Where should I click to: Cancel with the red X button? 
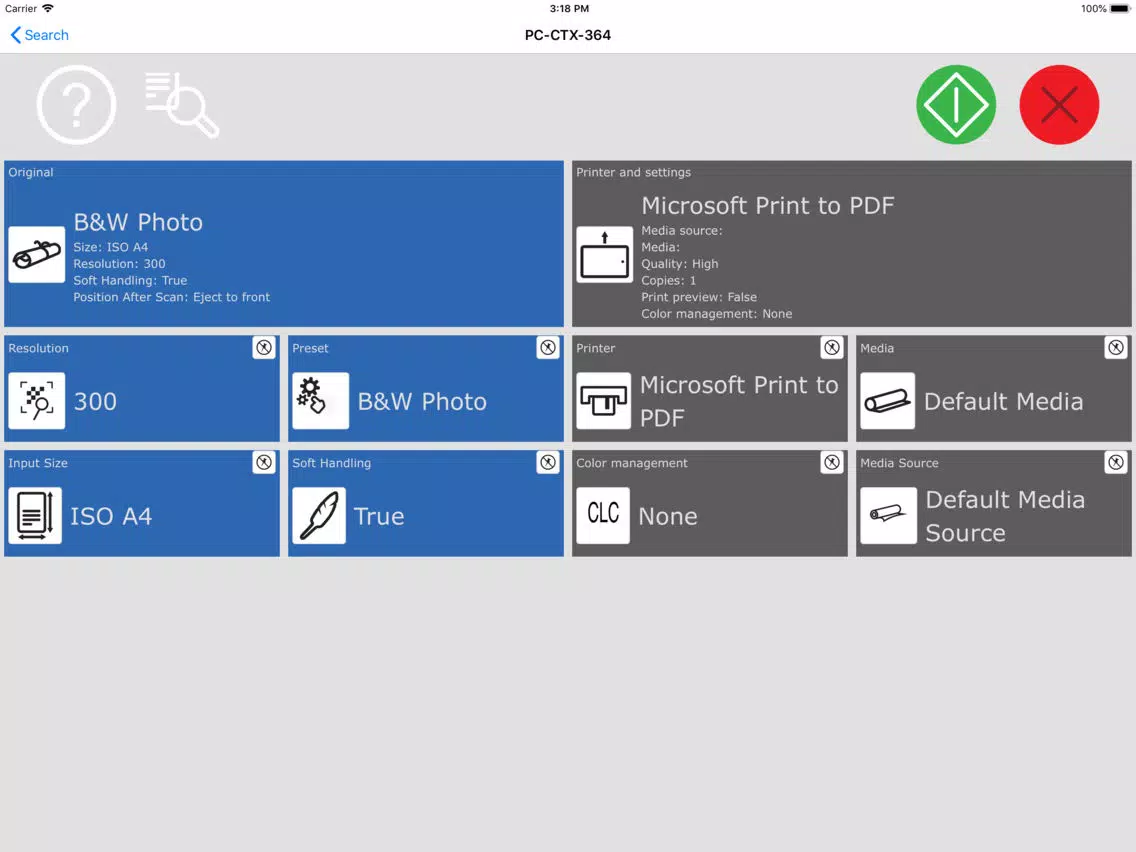pos(1058,105)
